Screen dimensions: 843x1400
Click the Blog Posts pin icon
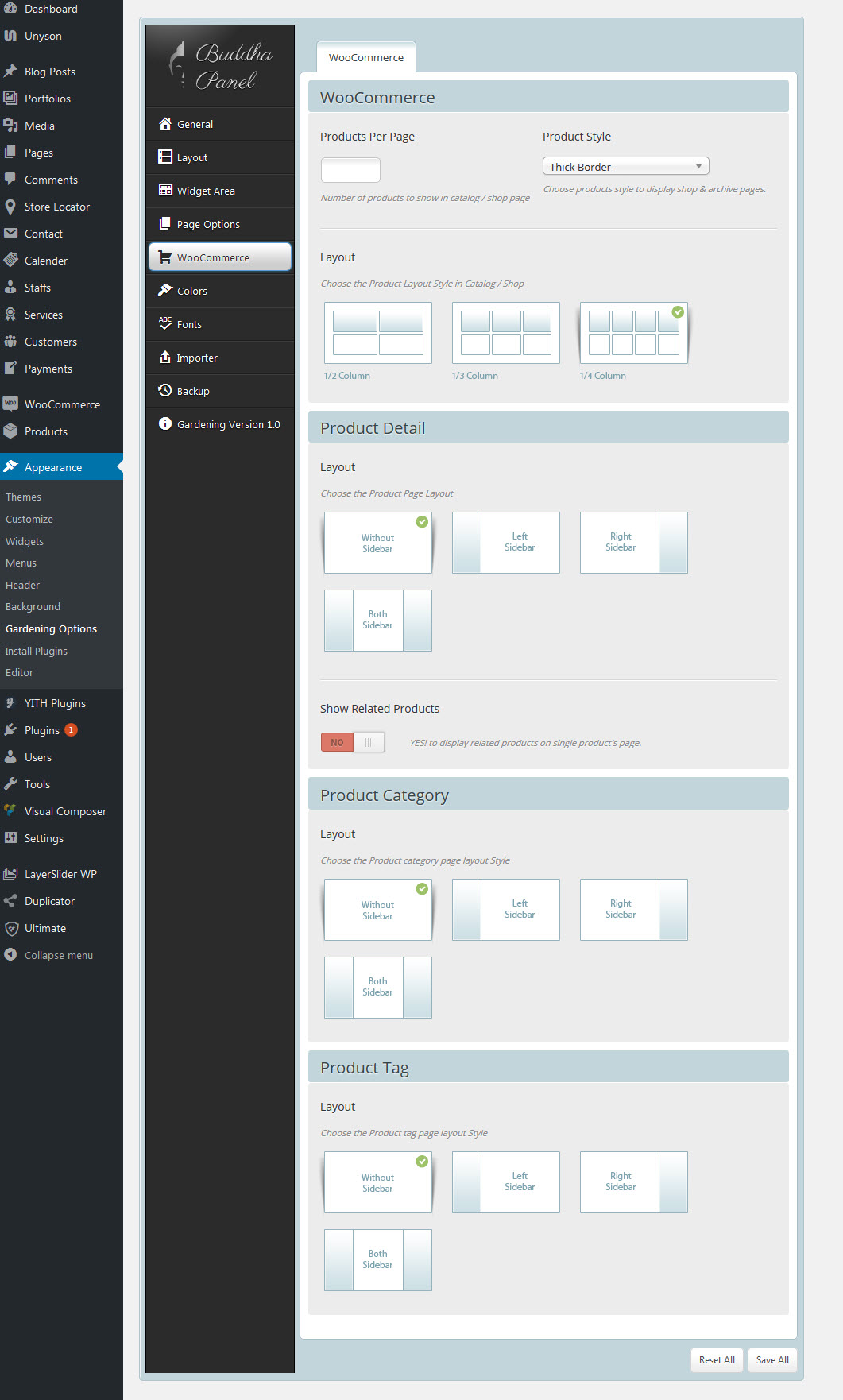pos(10,72)
